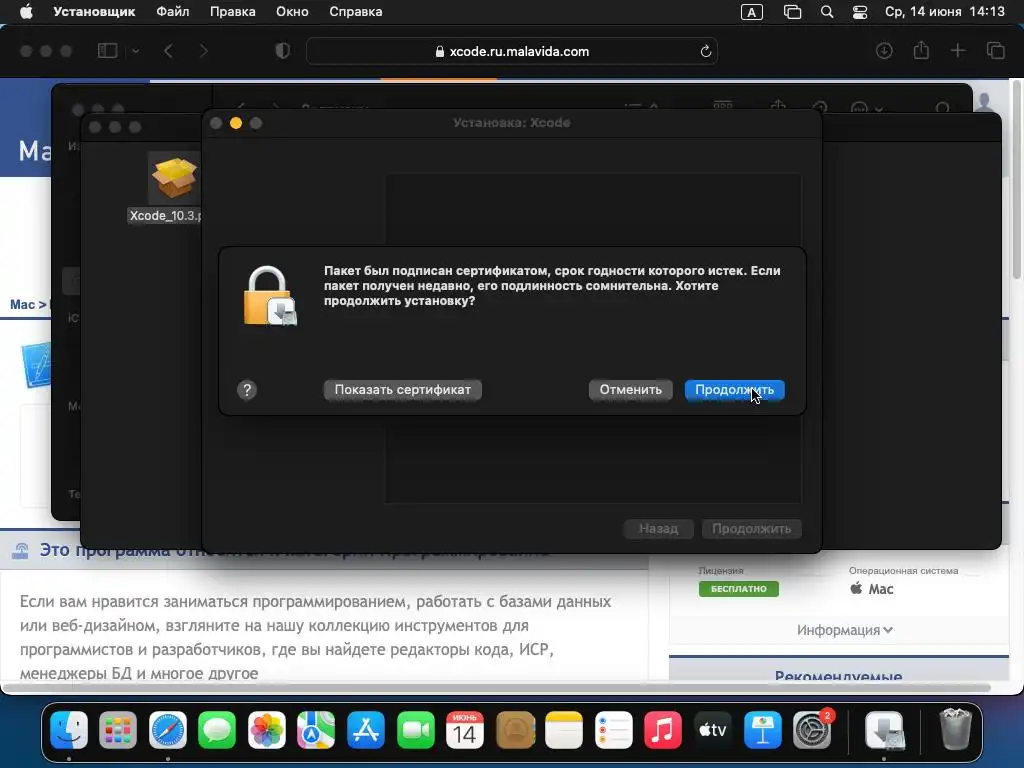Open a new Safari tab
Screen dimensions: 1024x768
click(x=957, y=51)
